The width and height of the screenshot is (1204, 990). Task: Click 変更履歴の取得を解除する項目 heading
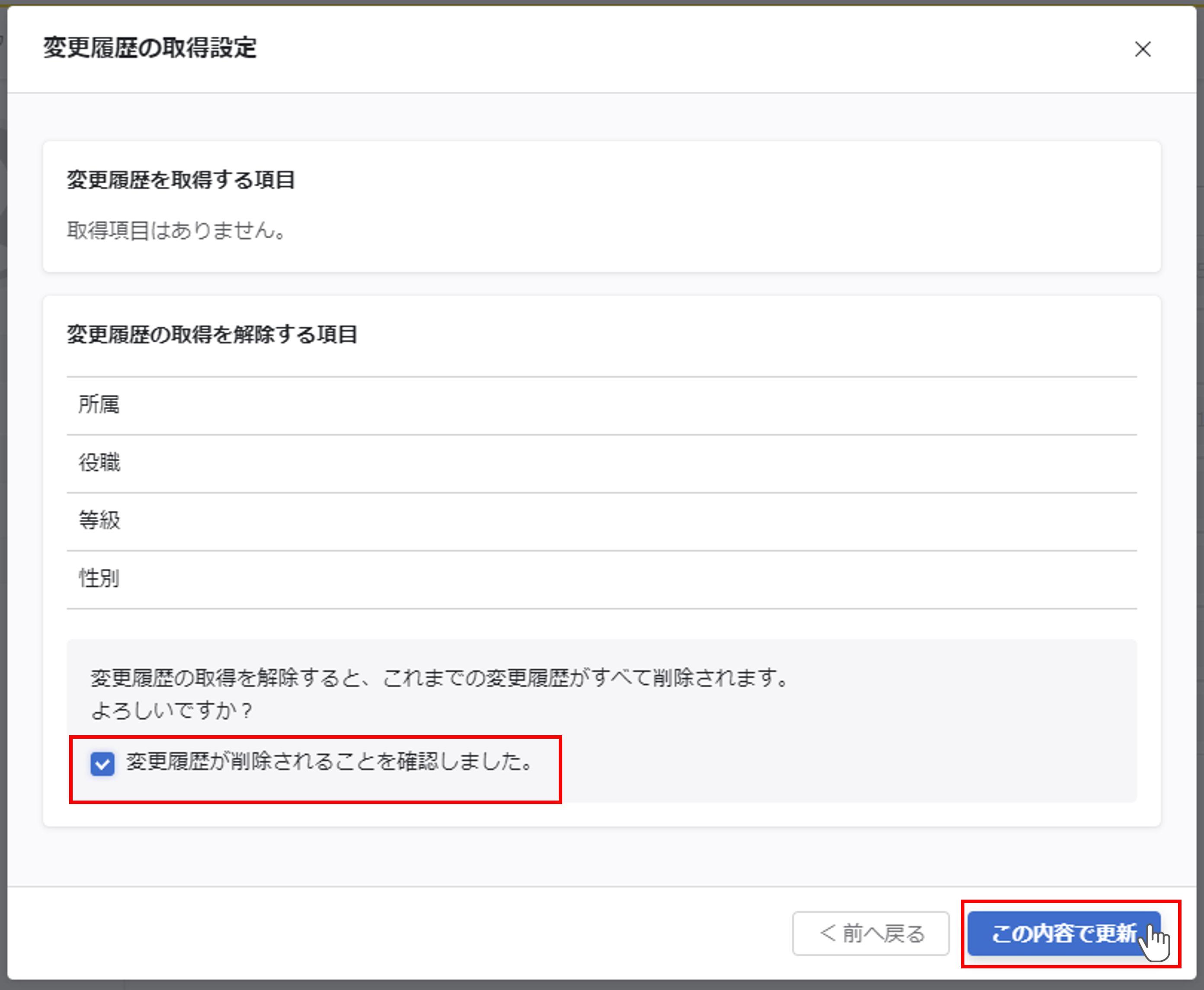212,334
